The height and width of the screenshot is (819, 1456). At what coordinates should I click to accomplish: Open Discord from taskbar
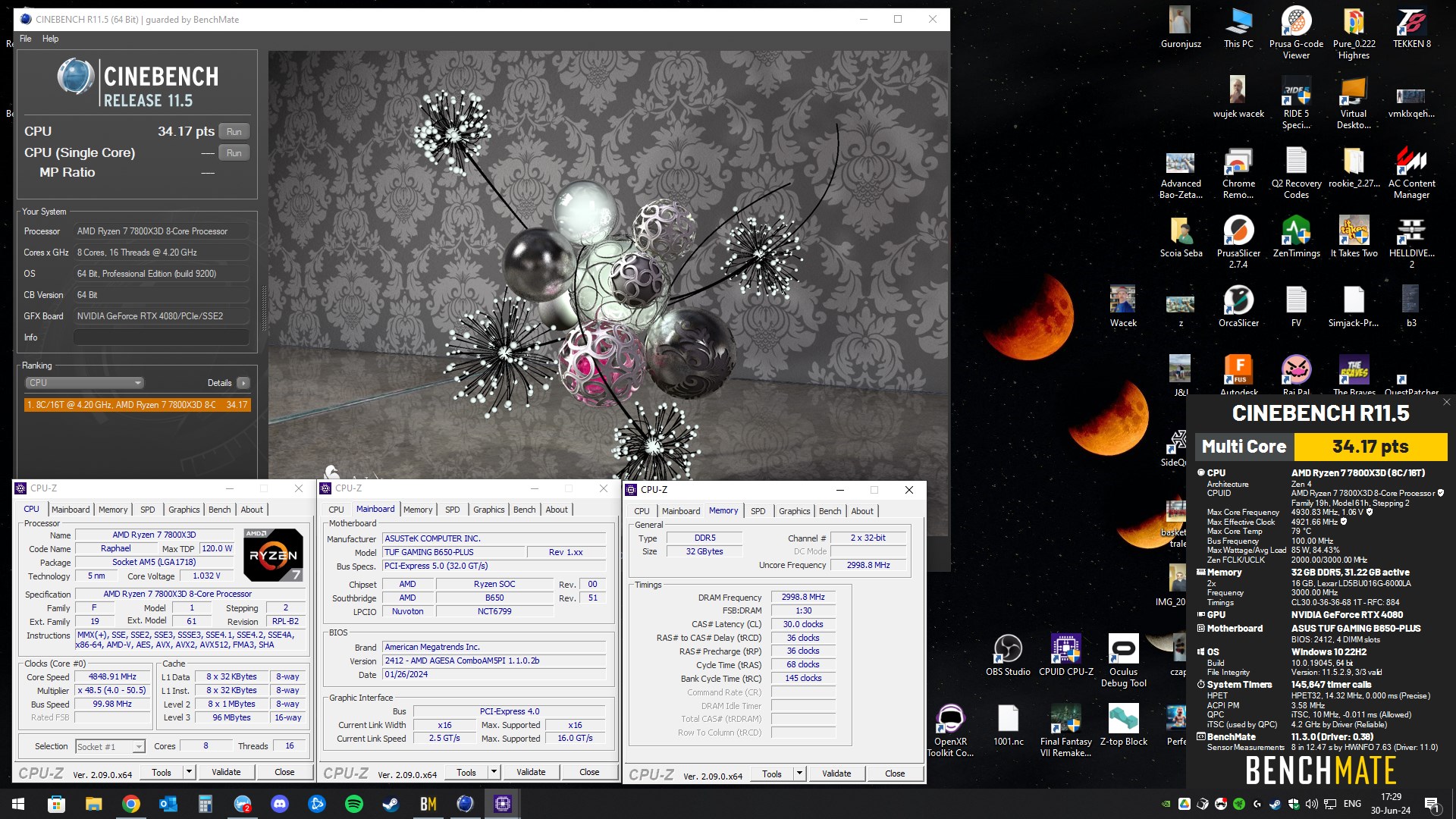tap(279, 804)
